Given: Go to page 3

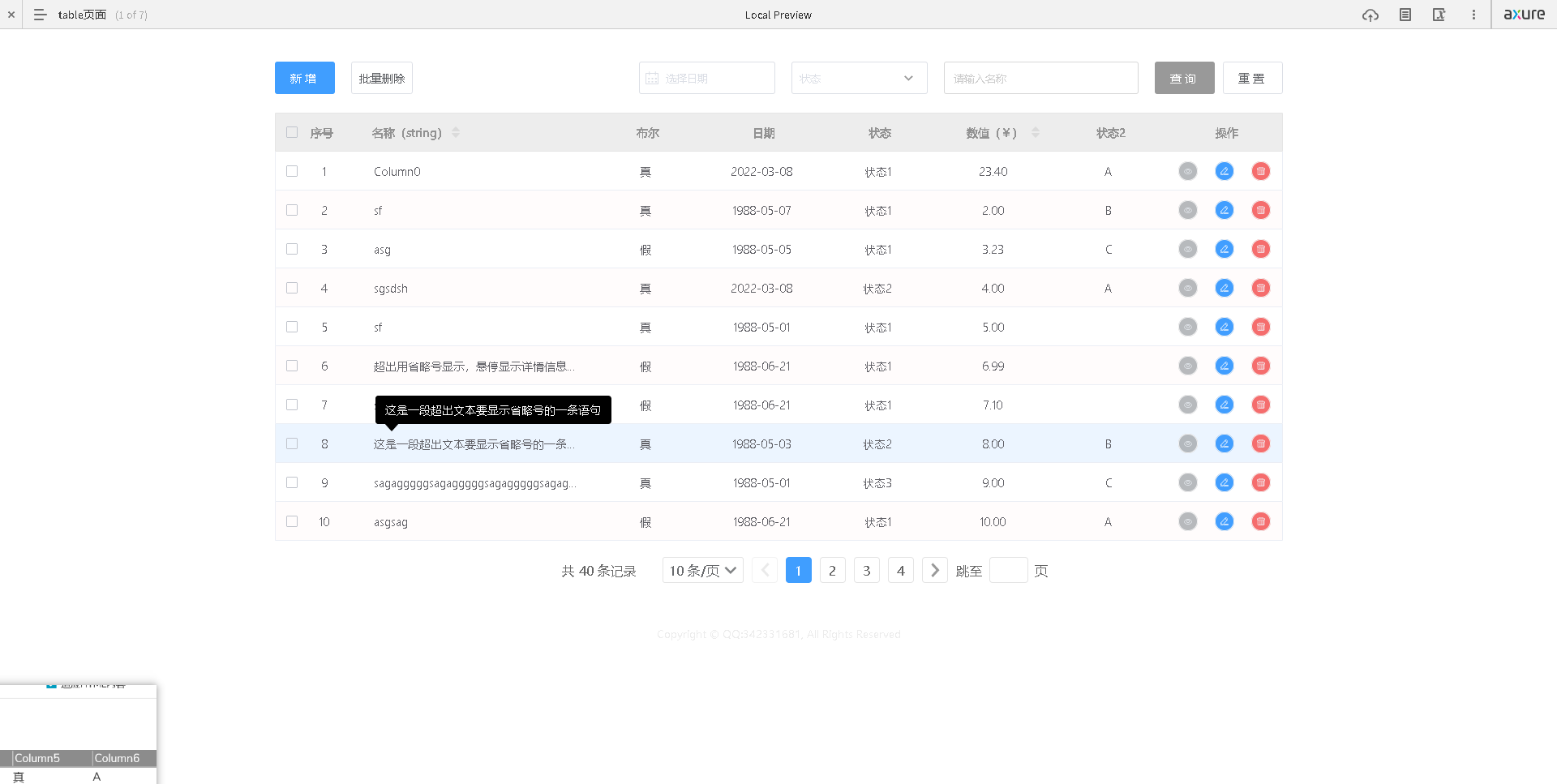Looking at the screenshot, I should (867, 571).
